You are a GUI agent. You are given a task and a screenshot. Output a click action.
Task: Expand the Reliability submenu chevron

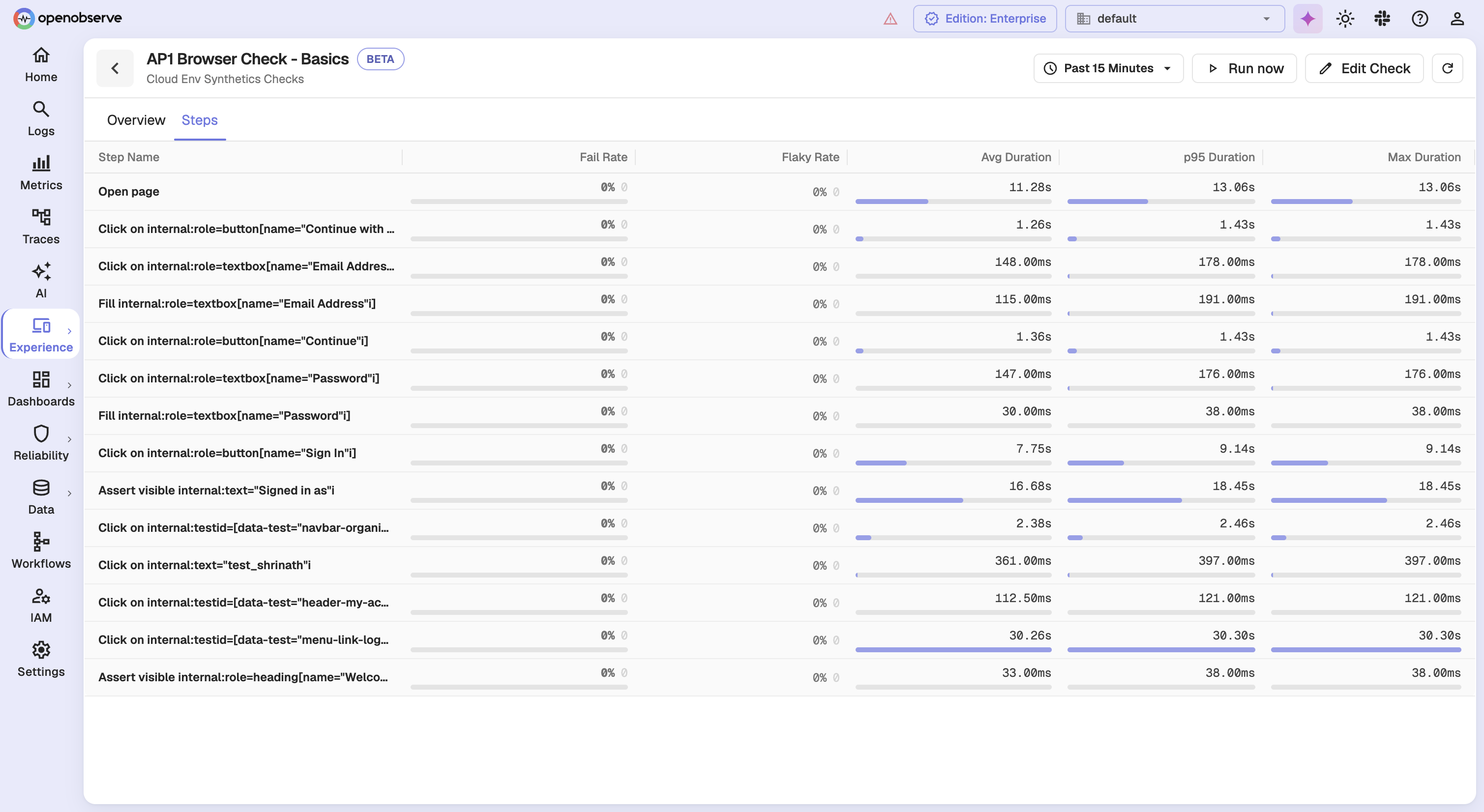pos(70,439)
